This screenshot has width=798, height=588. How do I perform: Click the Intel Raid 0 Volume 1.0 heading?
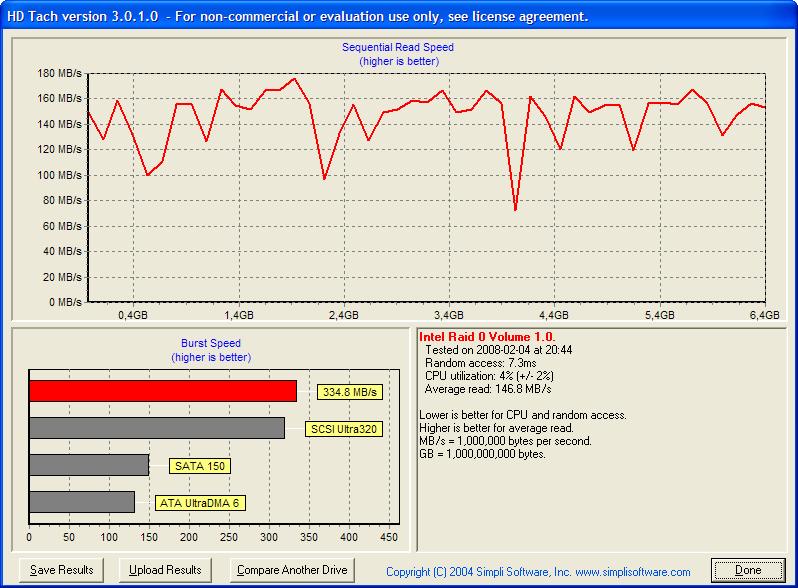tap(487, 337)
